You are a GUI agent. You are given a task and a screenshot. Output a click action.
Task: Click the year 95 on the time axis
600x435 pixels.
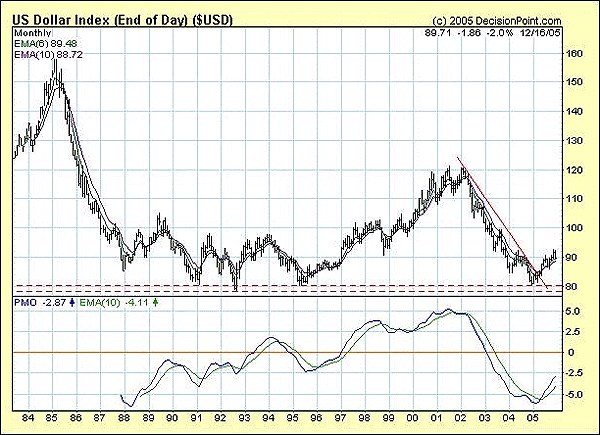[x=293, y=417]
